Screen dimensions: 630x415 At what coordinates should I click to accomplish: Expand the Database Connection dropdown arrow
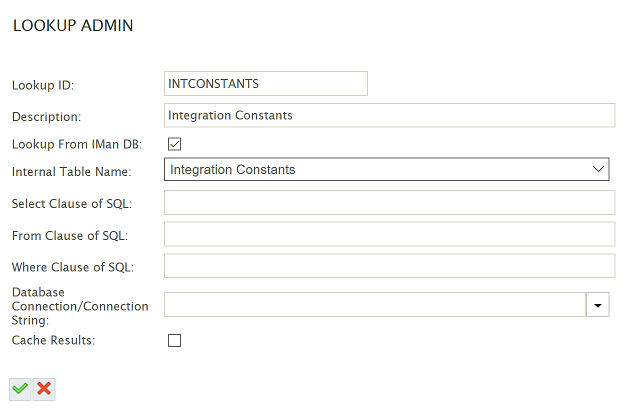point(598,305)
